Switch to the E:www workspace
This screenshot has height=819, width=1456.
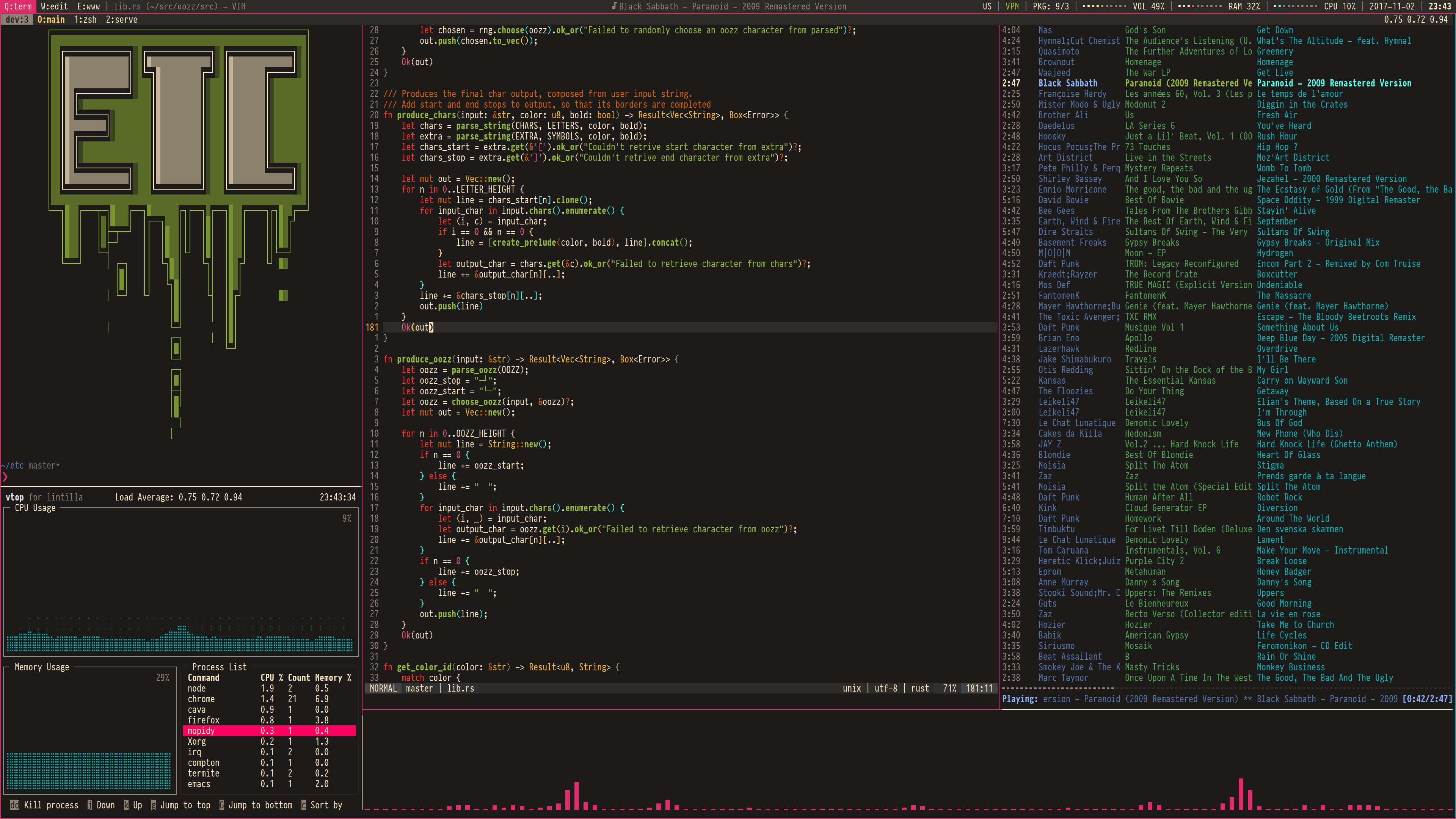point(89,6)
